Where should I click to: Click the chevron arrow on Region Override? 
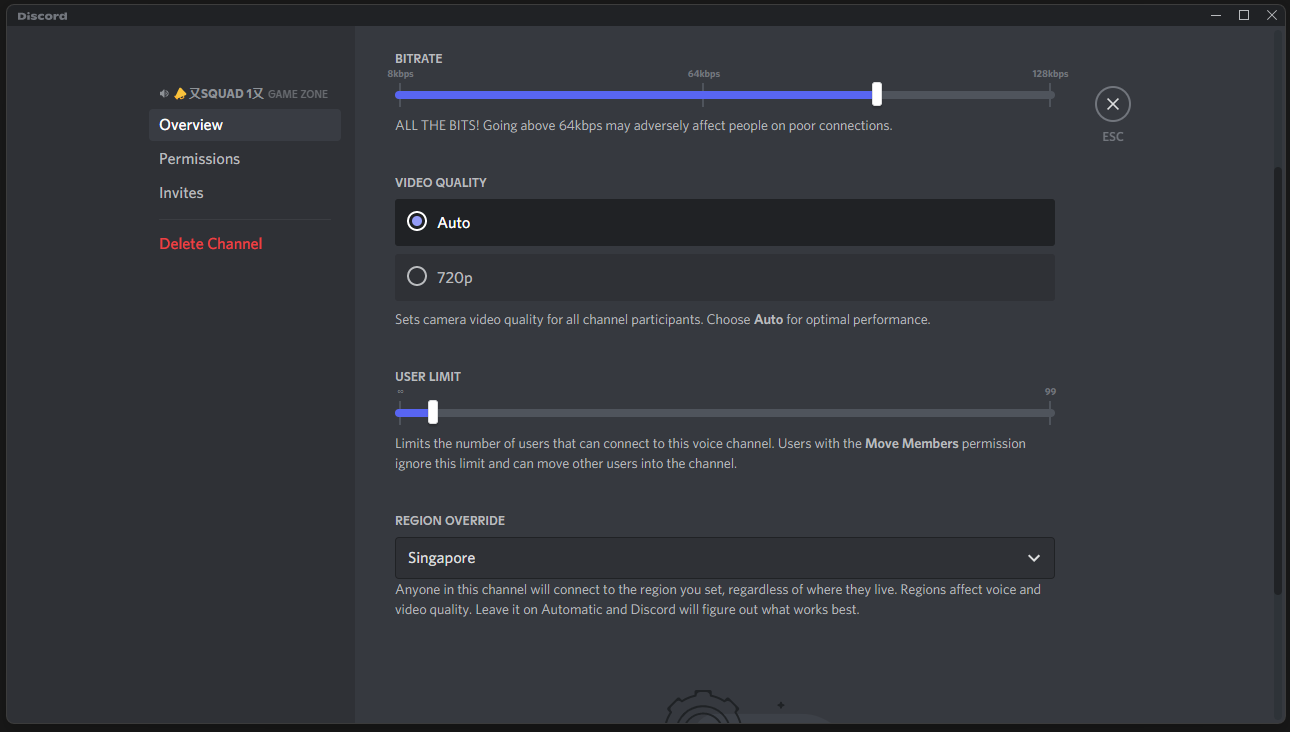tap(1034, 558)
